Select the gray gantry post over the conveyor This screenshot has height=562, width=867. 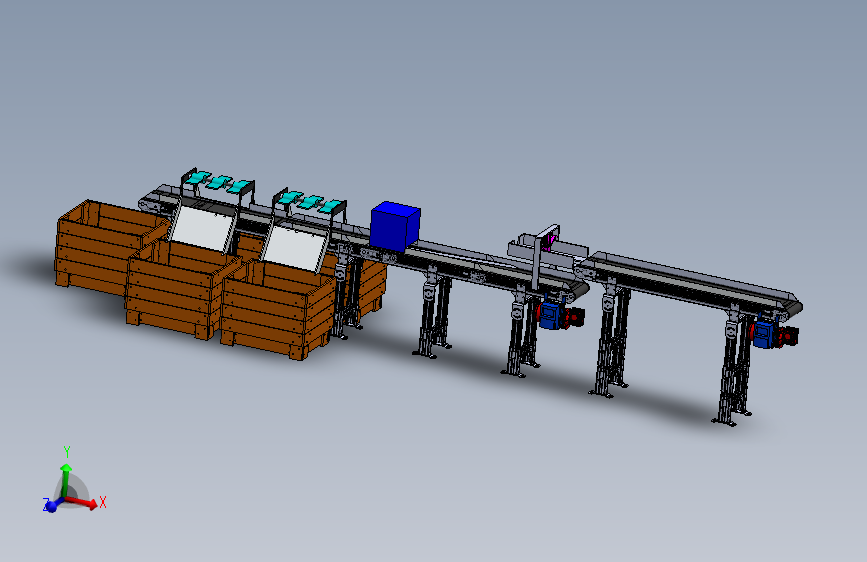coord(536,263)
